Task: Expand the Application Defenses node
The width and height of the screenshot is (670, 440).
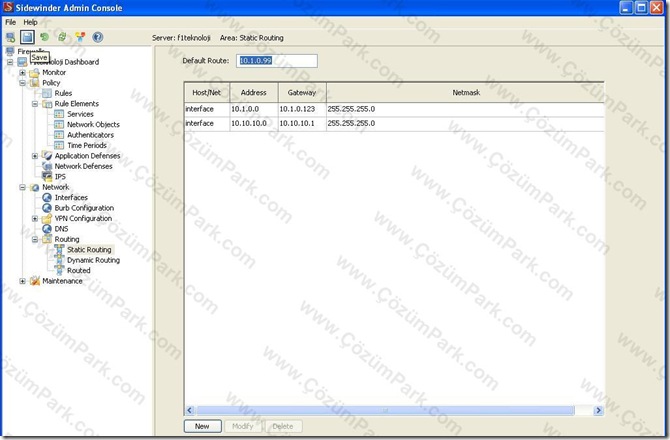Action: click(x=35, y=156)
